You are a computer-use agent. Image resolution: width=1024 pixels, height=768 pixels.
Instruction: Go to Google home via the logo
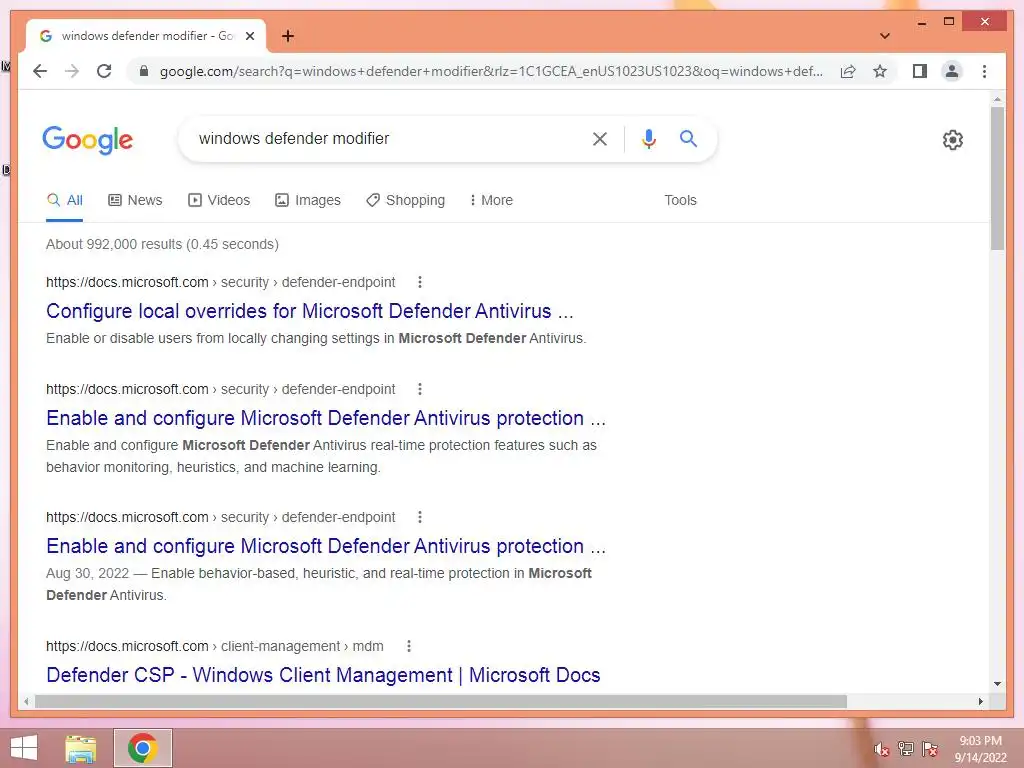[88, 140]
